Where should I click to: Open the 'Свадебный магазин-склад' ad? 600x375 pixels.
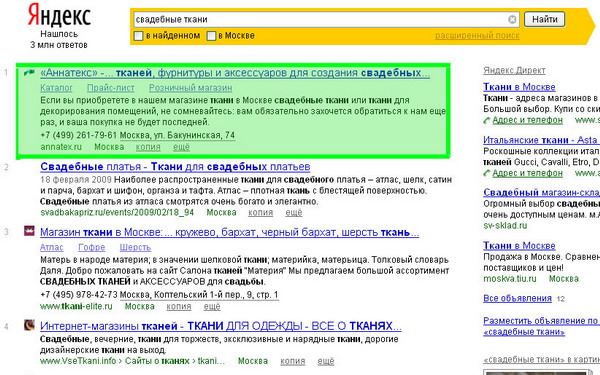click(541, 192)
